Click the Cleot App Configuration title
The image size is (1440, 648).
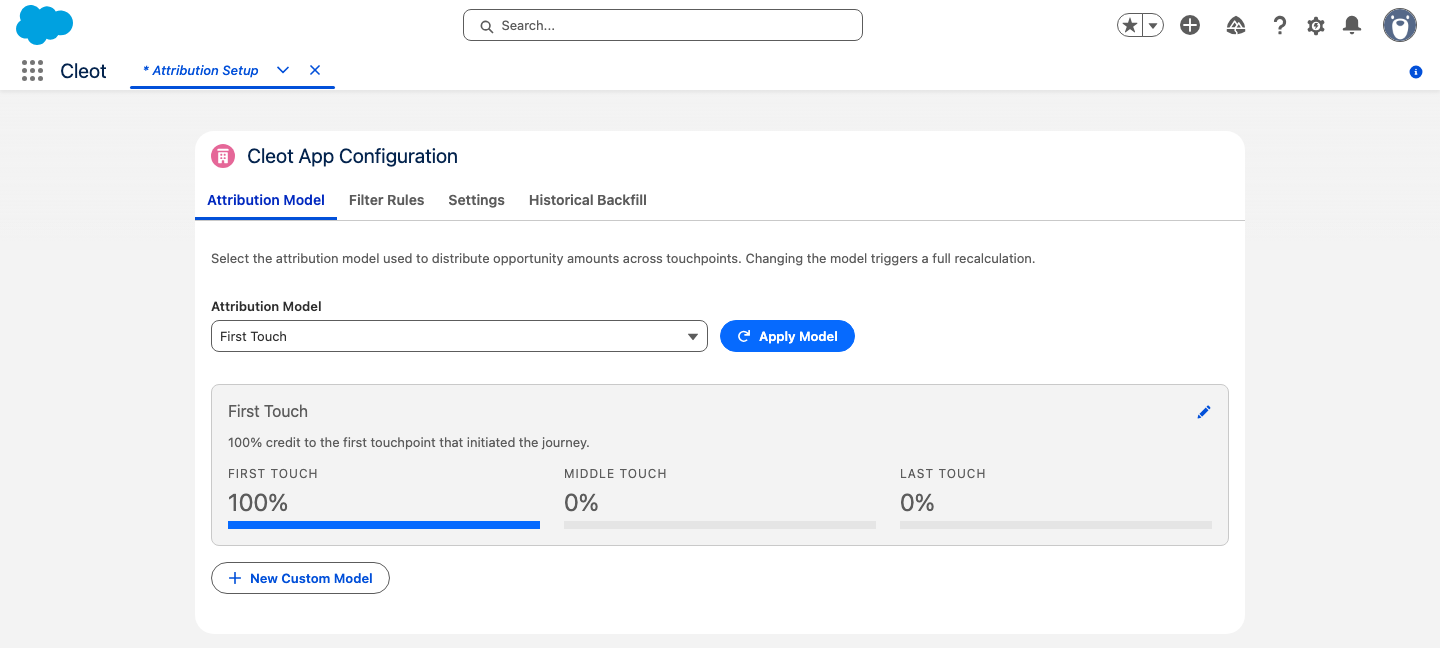[352, 156]
